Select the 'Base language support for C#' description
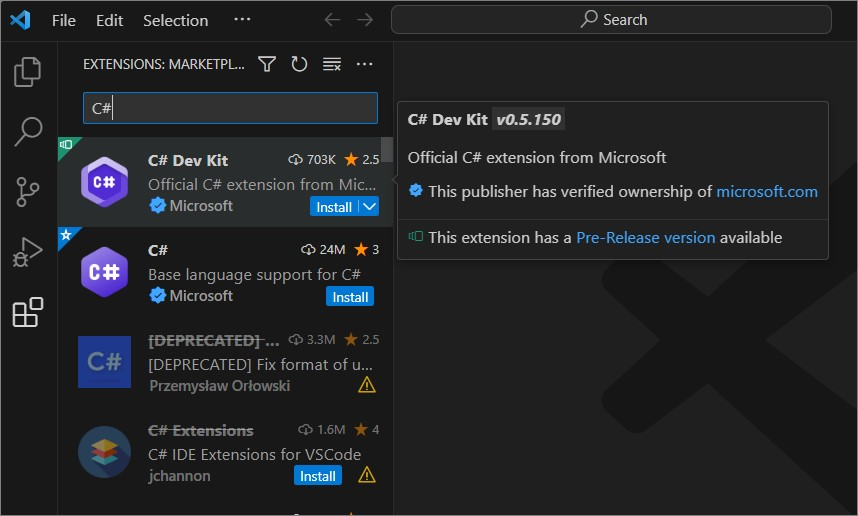This screenshot has height=516, width=858. [254, 274]
